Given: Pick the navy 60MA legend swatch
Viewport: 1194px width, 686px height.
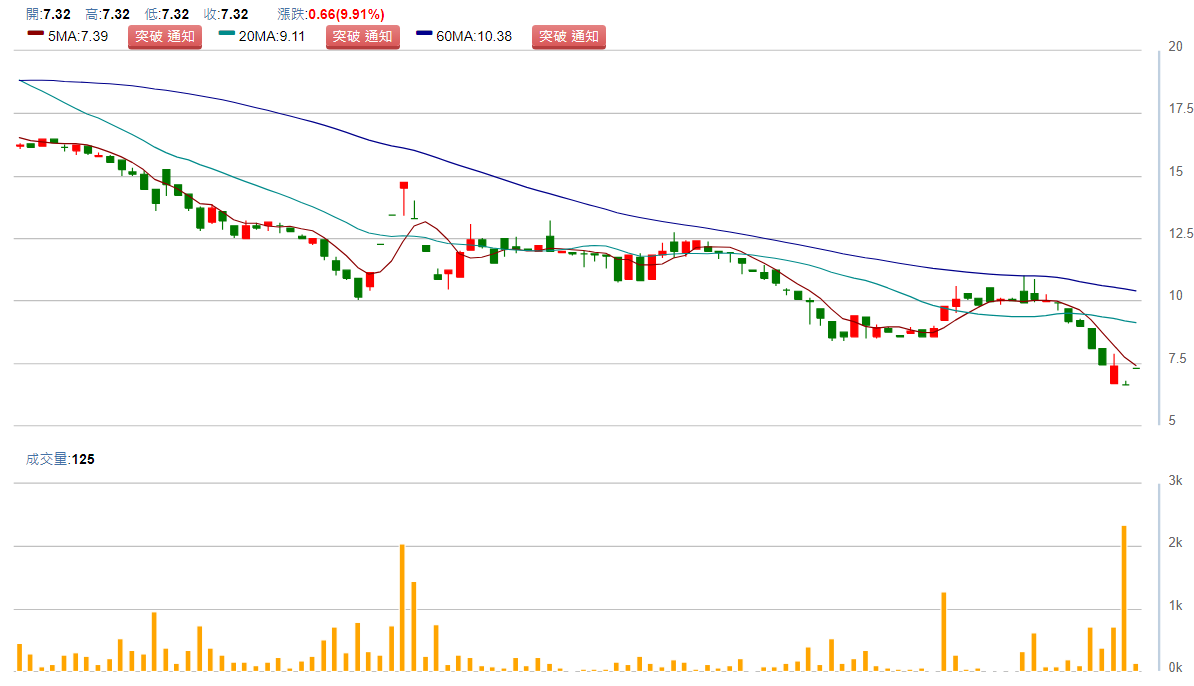Looking at the screenshot, I should point(425,33).
